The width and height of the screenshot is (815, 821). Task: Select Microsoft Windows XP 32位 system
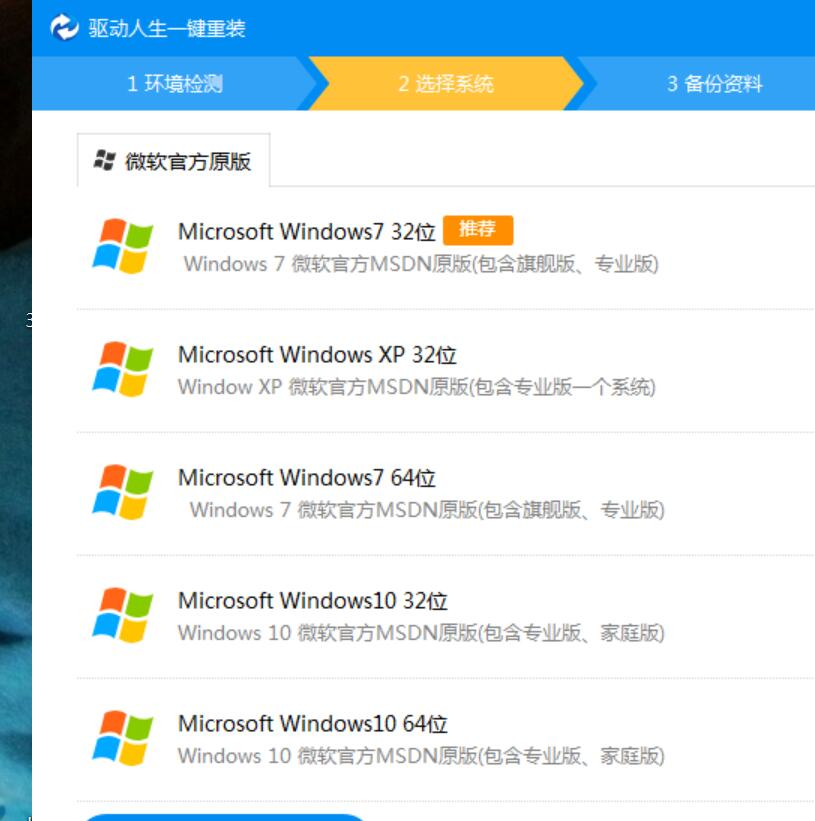pos(317,355)
